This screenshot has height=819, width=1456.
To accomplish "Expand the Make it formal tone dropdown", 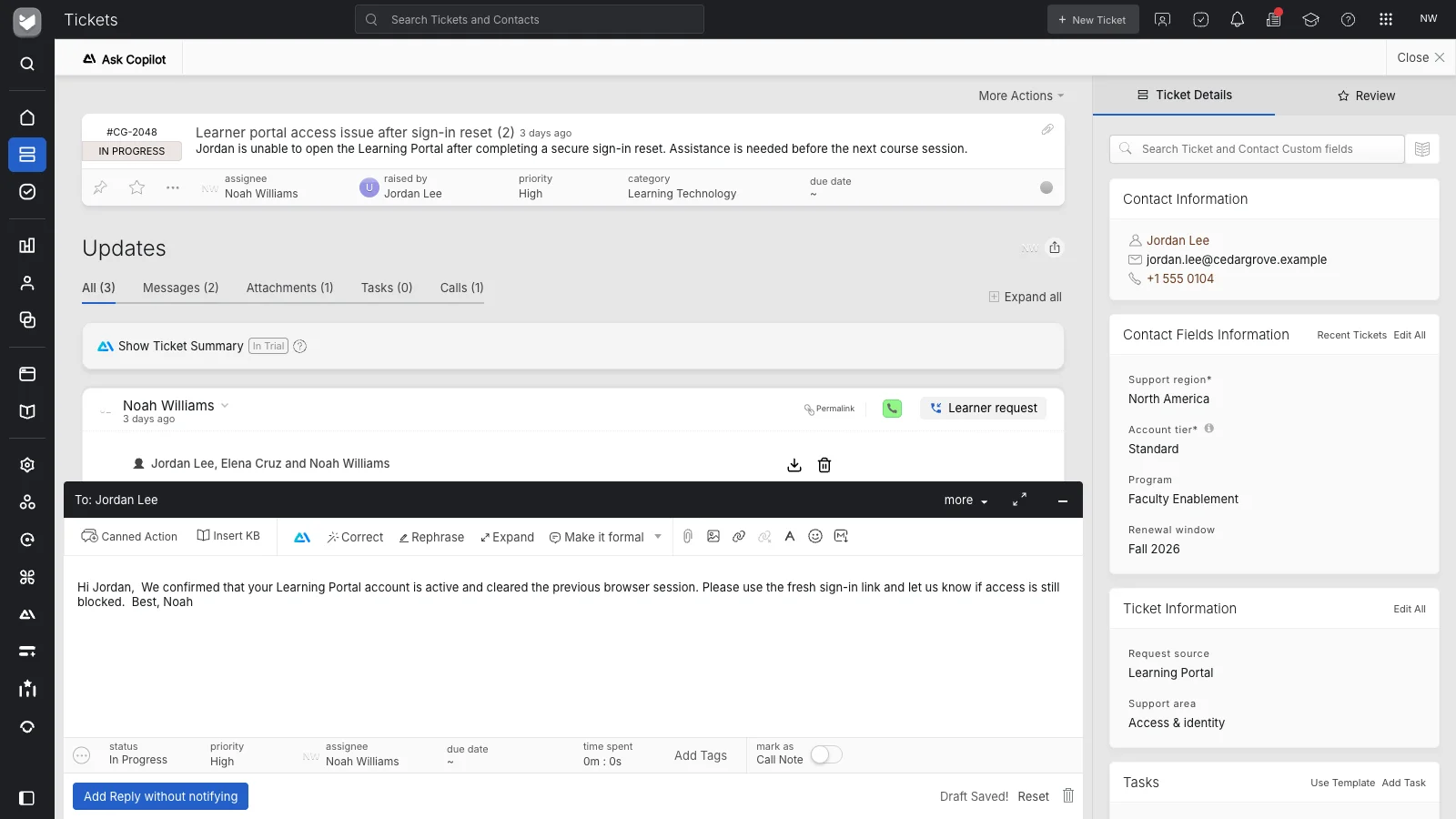I will coord(658,537).
